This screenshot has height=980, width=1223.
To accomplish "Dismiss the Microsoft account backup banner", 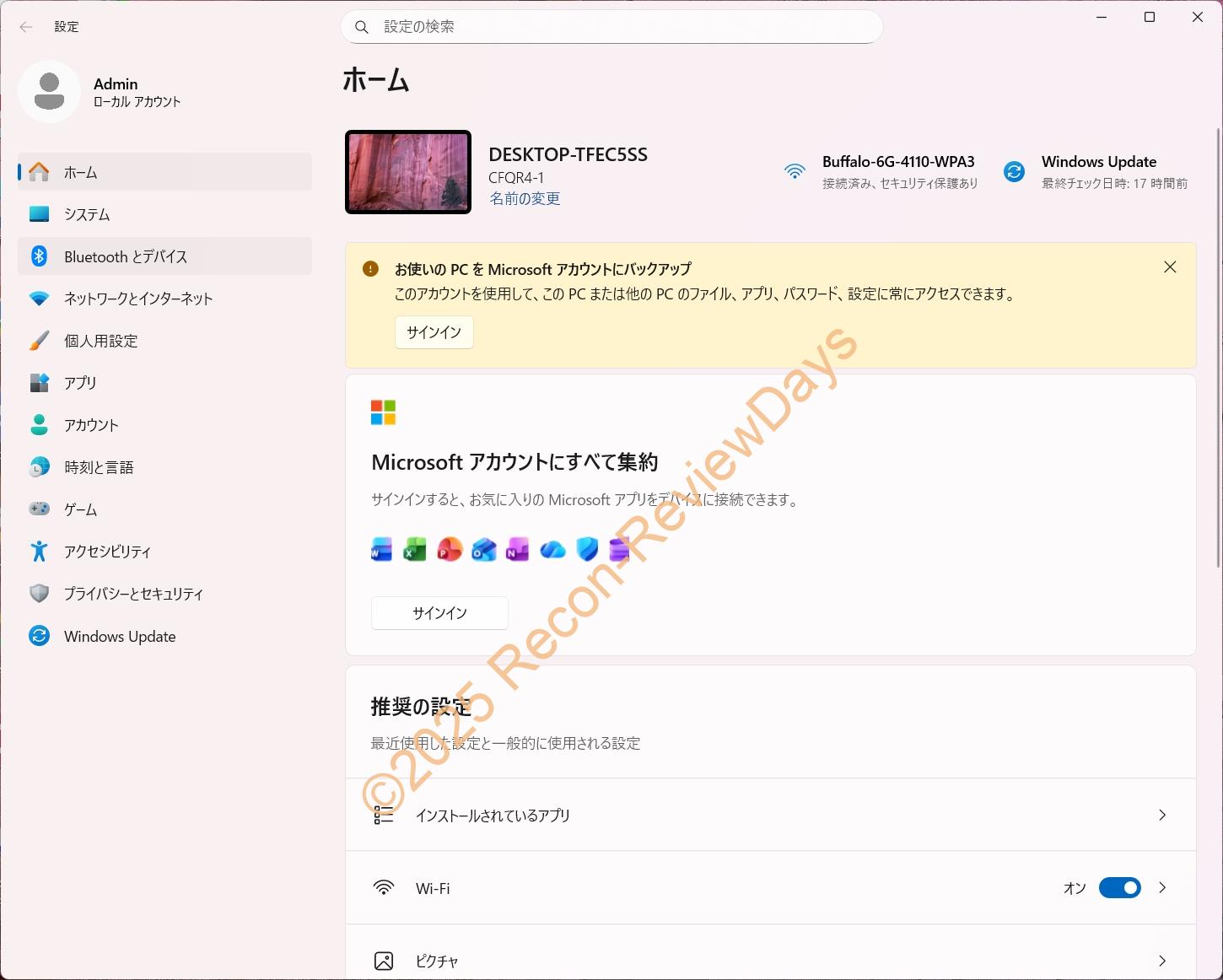I will point(1170,267).
